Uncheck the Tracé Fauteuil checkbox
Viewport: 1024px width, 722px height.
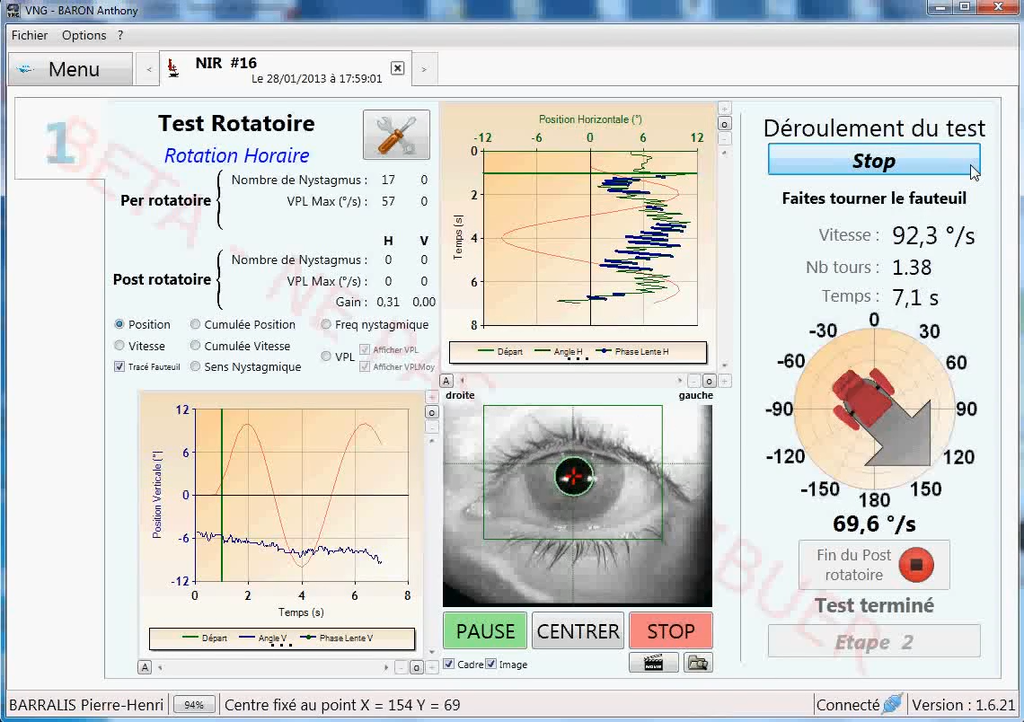tap(120, 367)
